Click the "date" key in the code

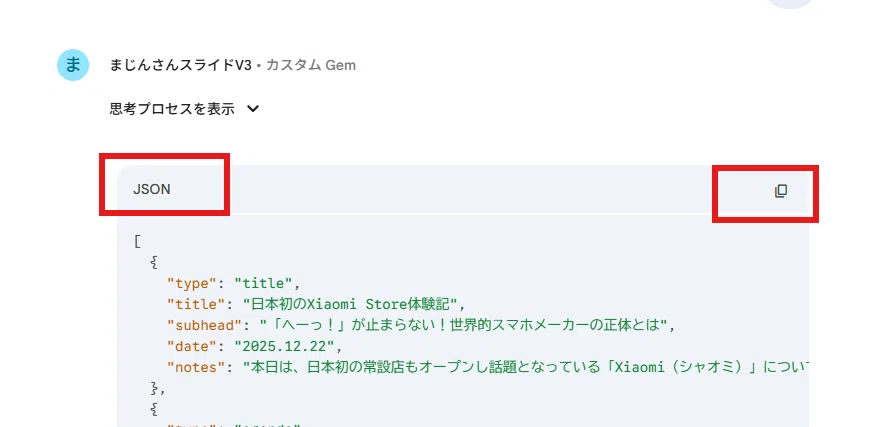pyautogui.click(x=196, y=346)
